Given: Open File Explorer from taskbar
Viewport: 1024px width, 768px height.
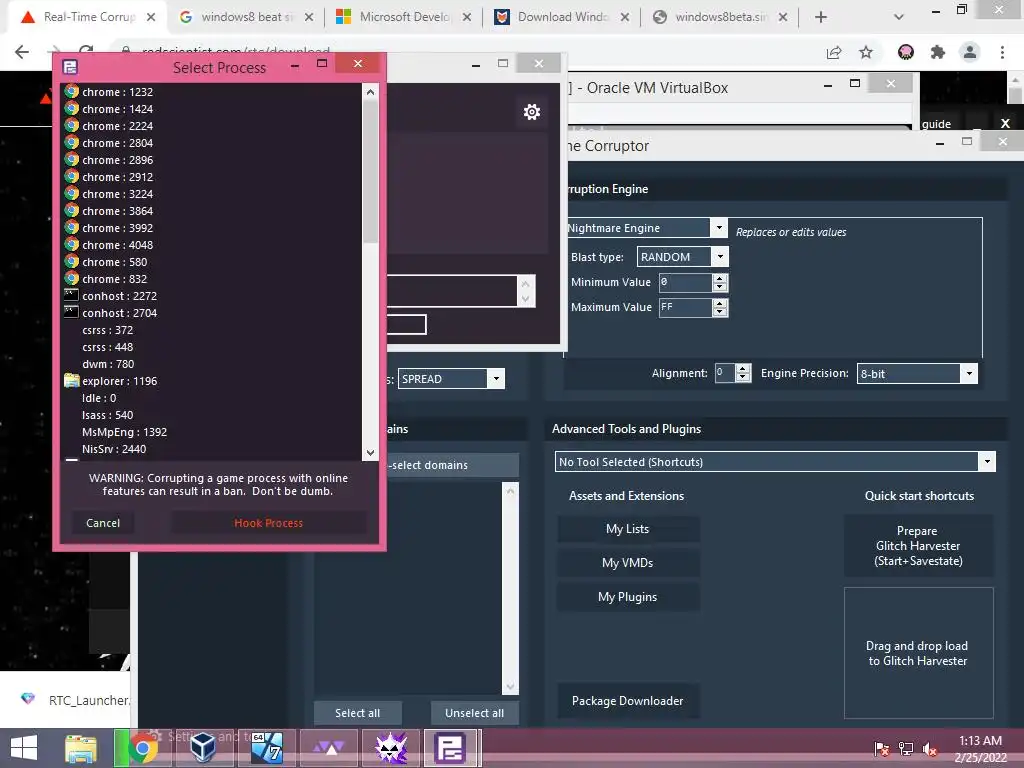Looking at the screenshot, I should [81, 748].
